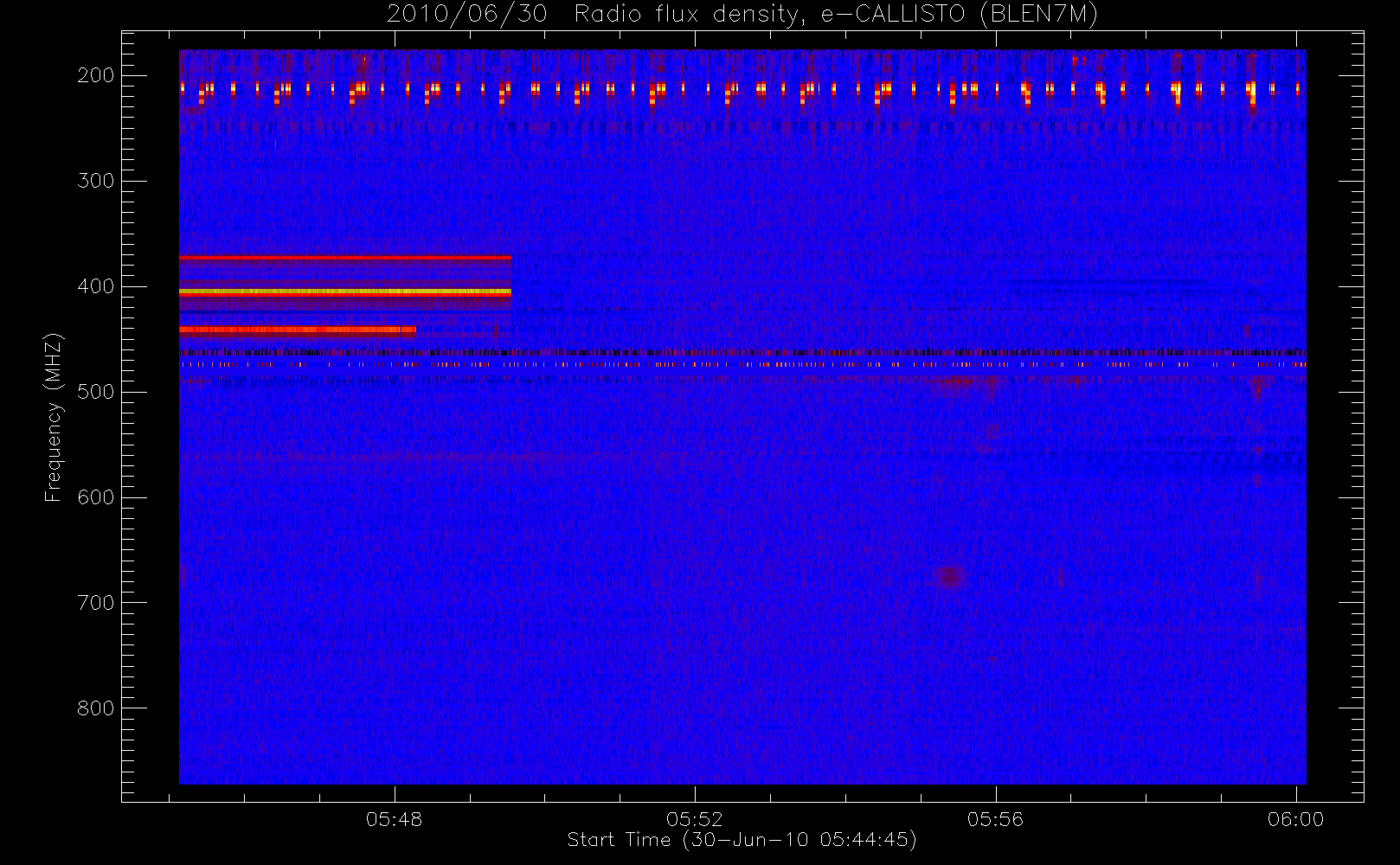Click the reddish blob near 680 MHz

click(x=951, y=575)
